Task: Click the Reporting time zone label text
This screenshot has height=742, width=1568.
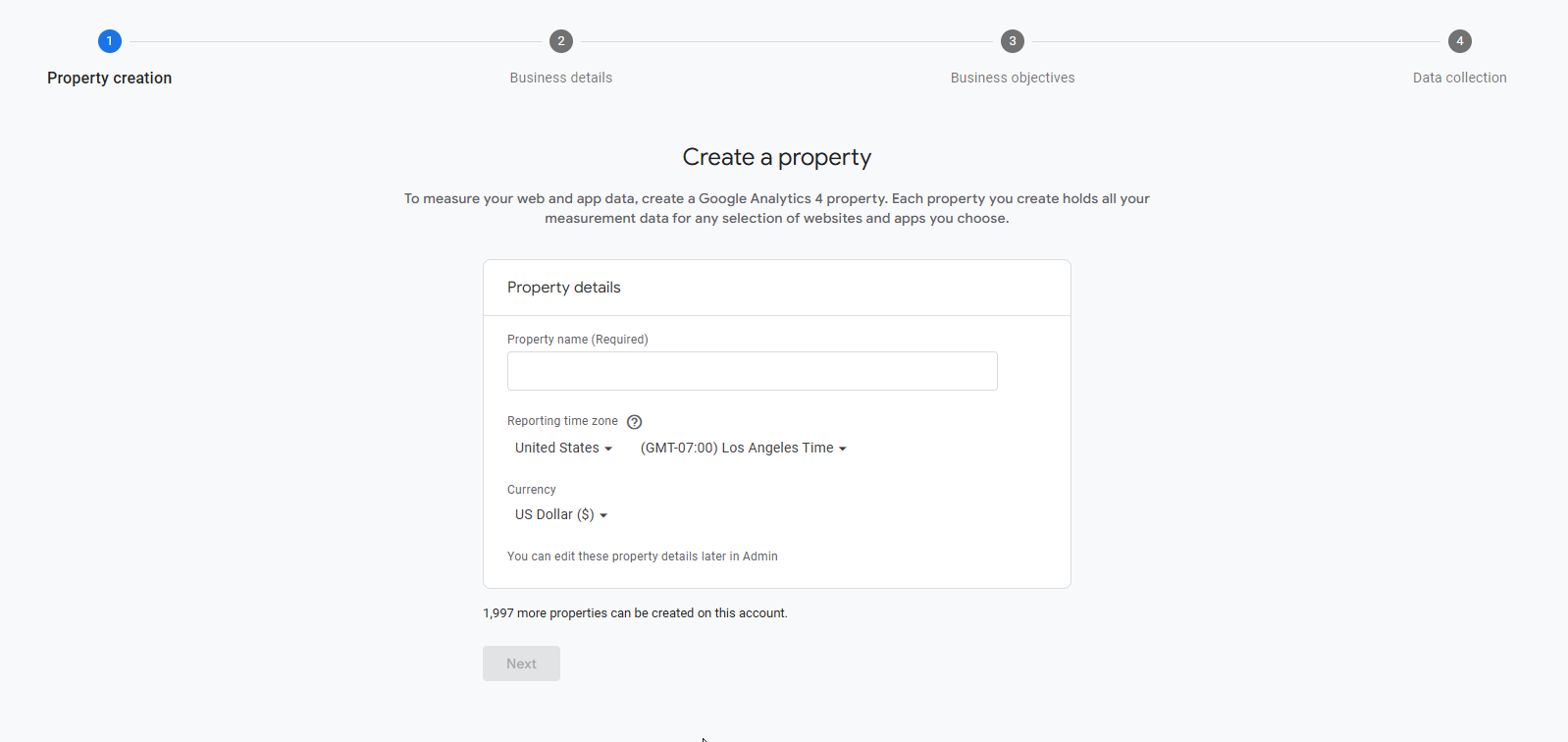Action: [x=562, y=421]
